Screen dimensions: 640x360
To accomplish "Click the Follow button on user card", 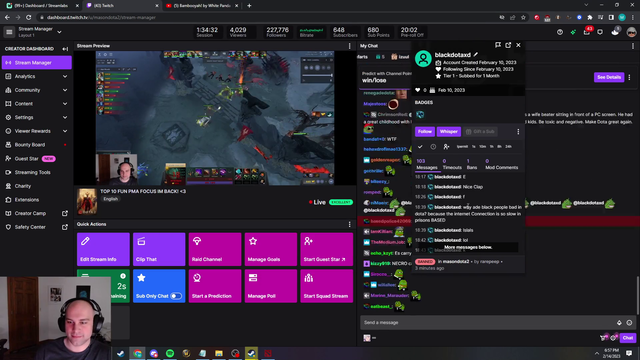I will (425, 131).
